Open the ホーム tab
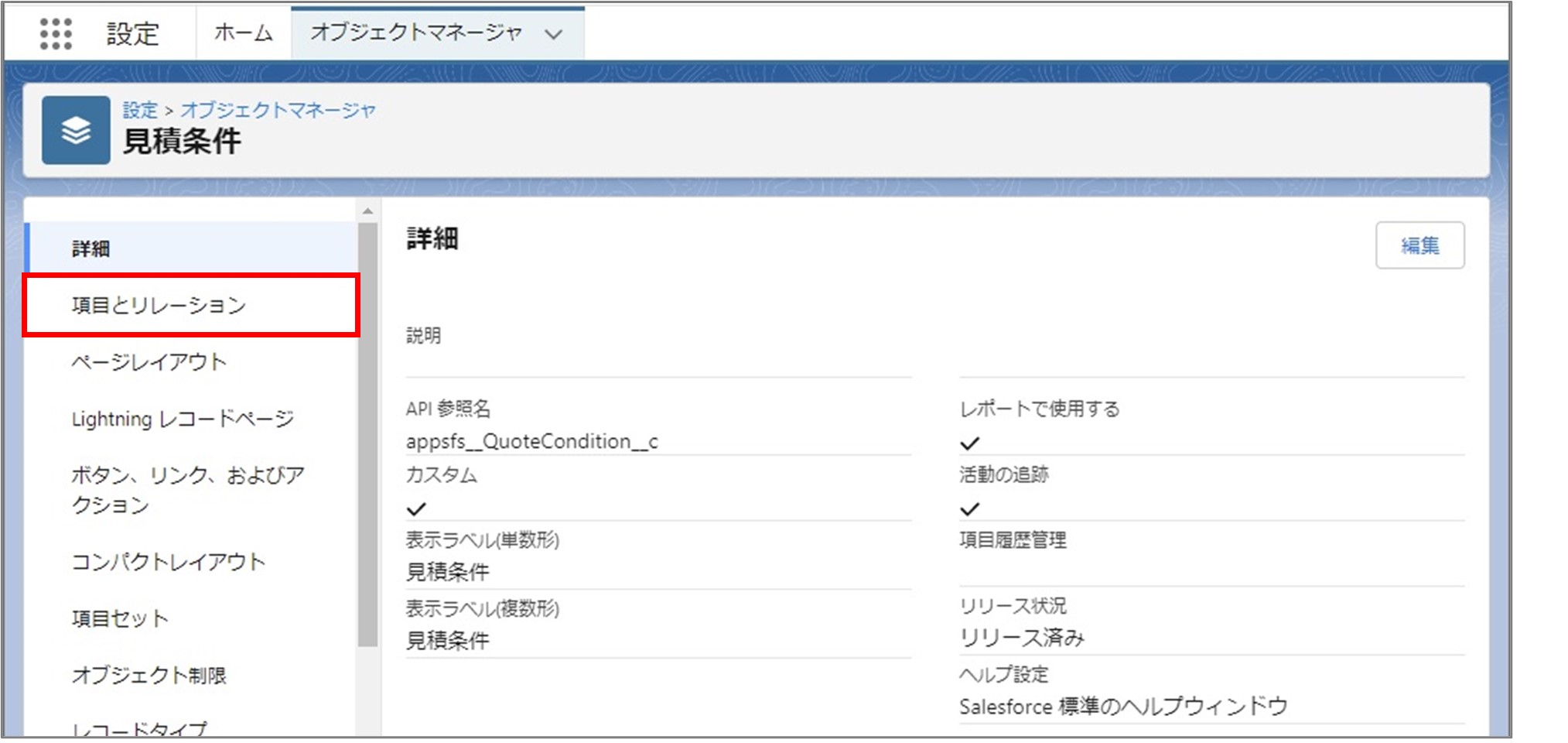This screenshot has height=743, width=1568. [244, 33]
